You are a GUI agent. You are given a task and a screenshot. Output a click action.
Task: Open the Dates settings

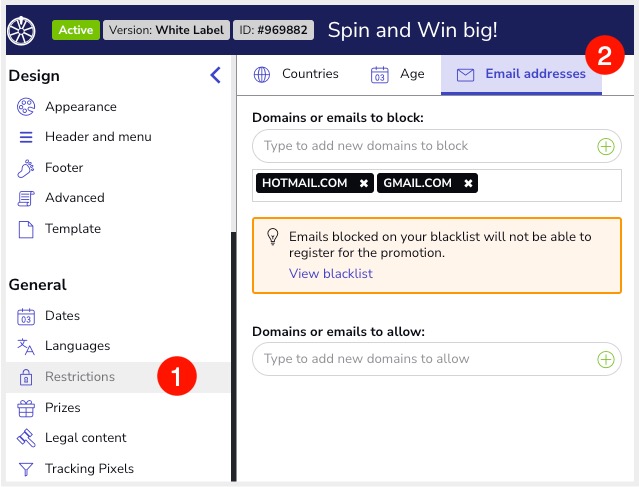pyautogui.click(x=62, y=316)
